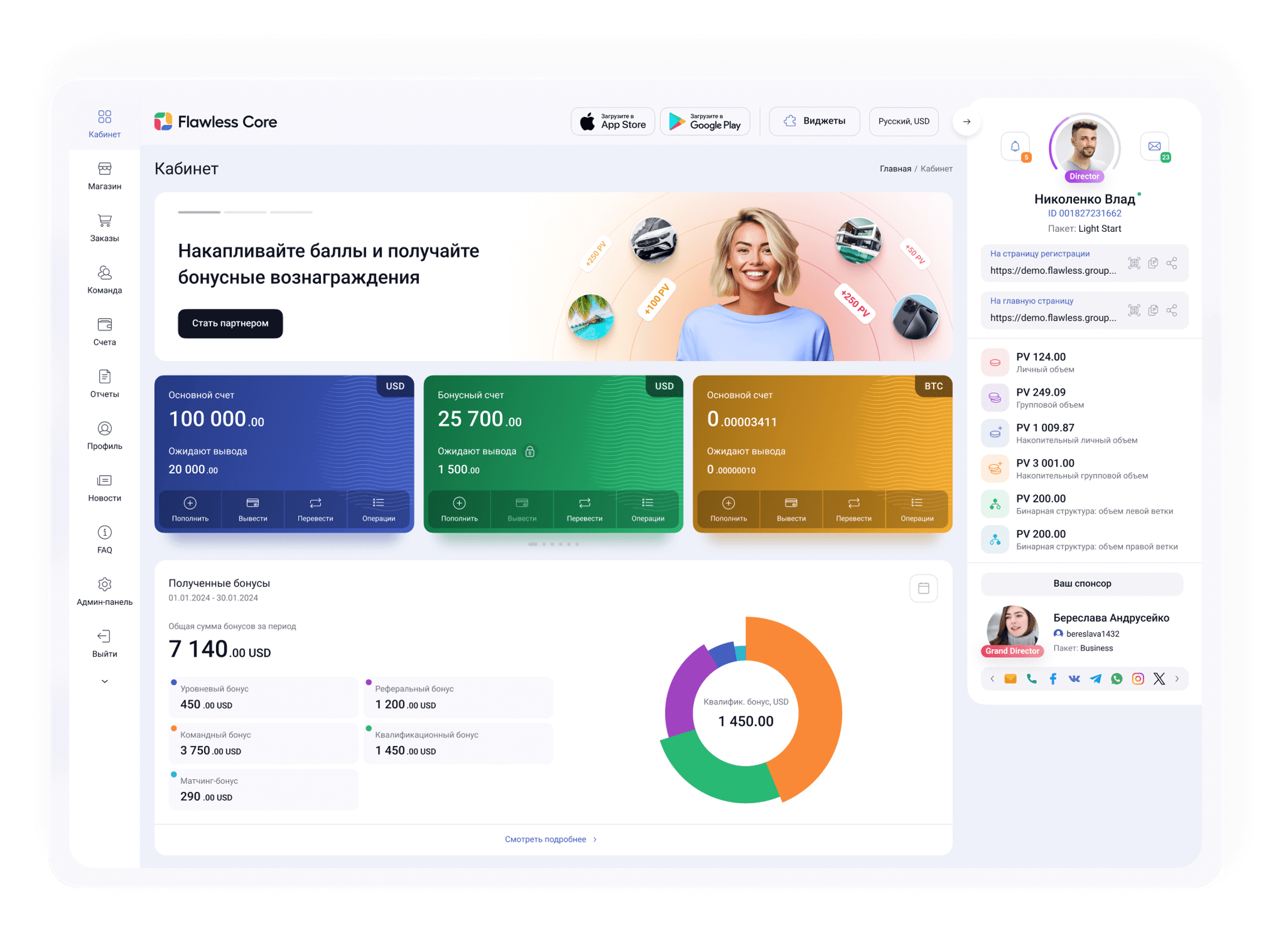The width and height of the screenshot is (1288, 925).
Task: Copy the registration page link
Action: (1153, 263)
